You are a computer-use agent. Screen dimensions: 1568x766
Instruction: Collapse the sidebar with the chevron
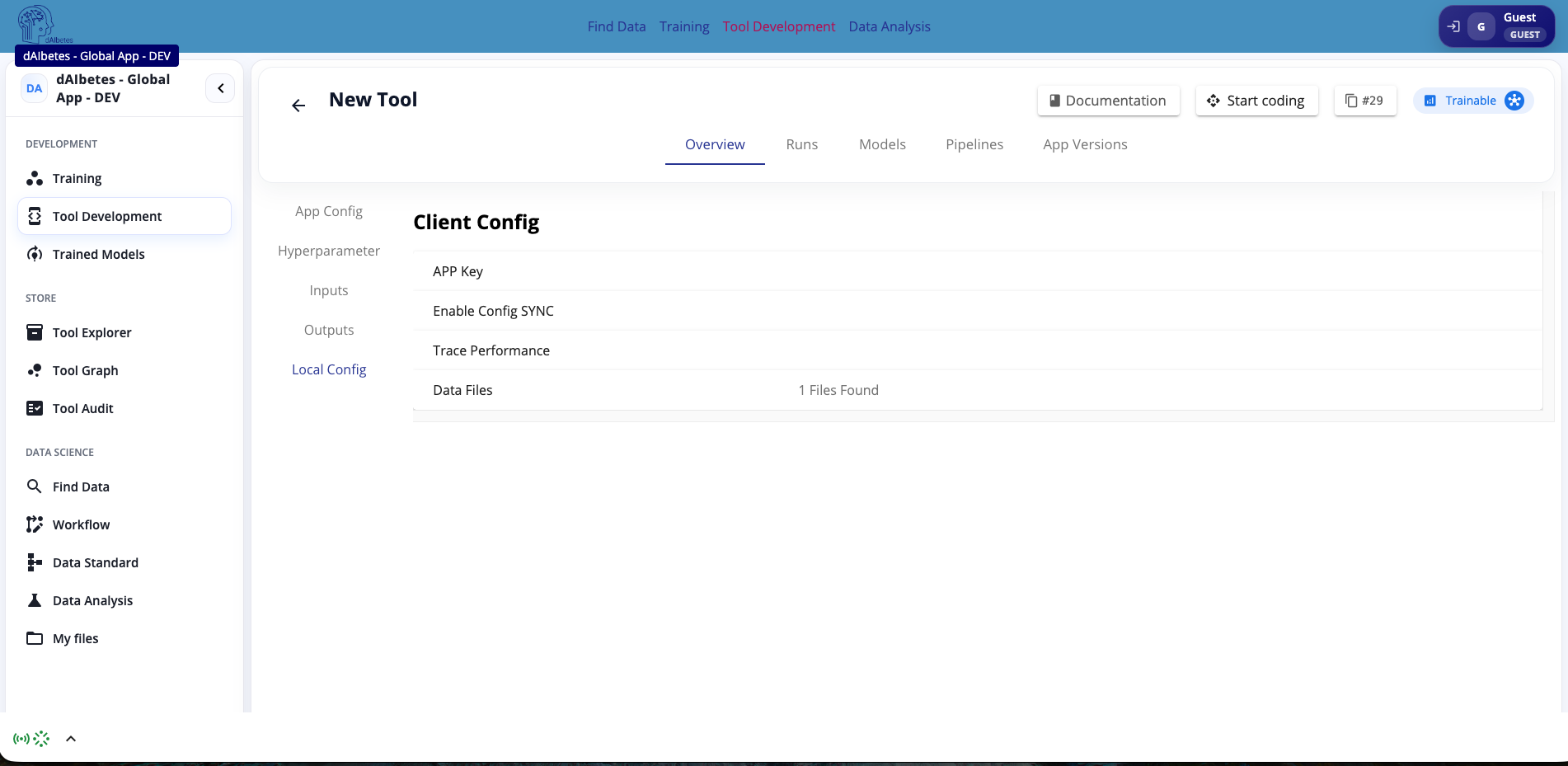220,88
